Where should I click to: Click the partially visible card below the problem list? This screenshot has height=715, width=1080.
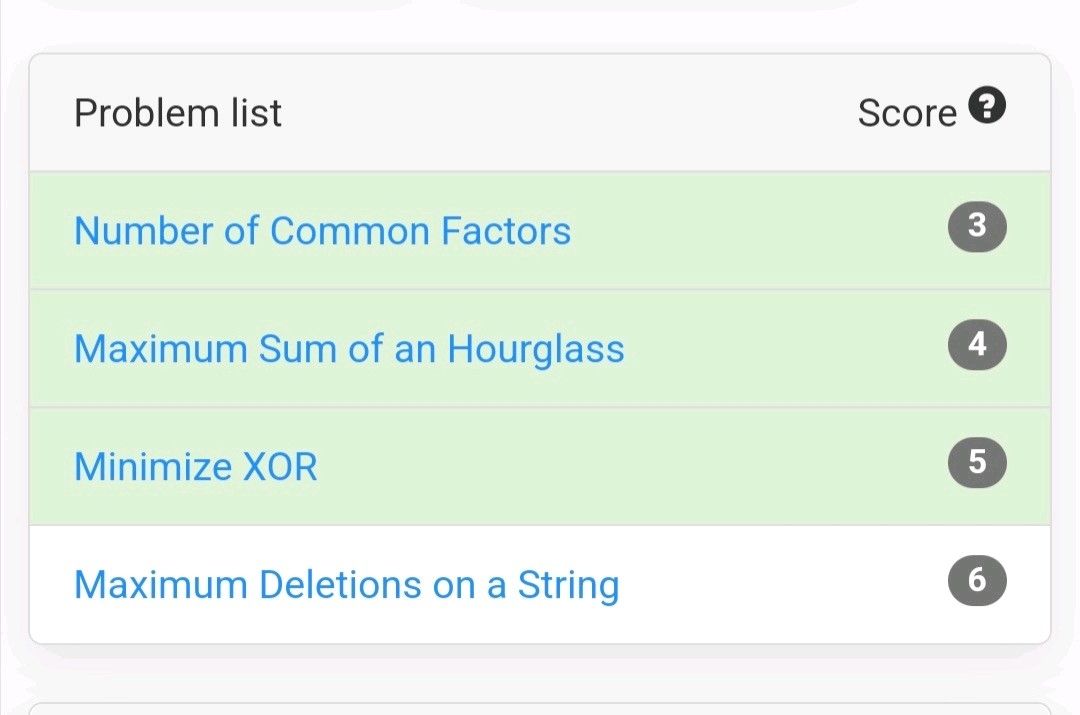click(x=540, y=708)
